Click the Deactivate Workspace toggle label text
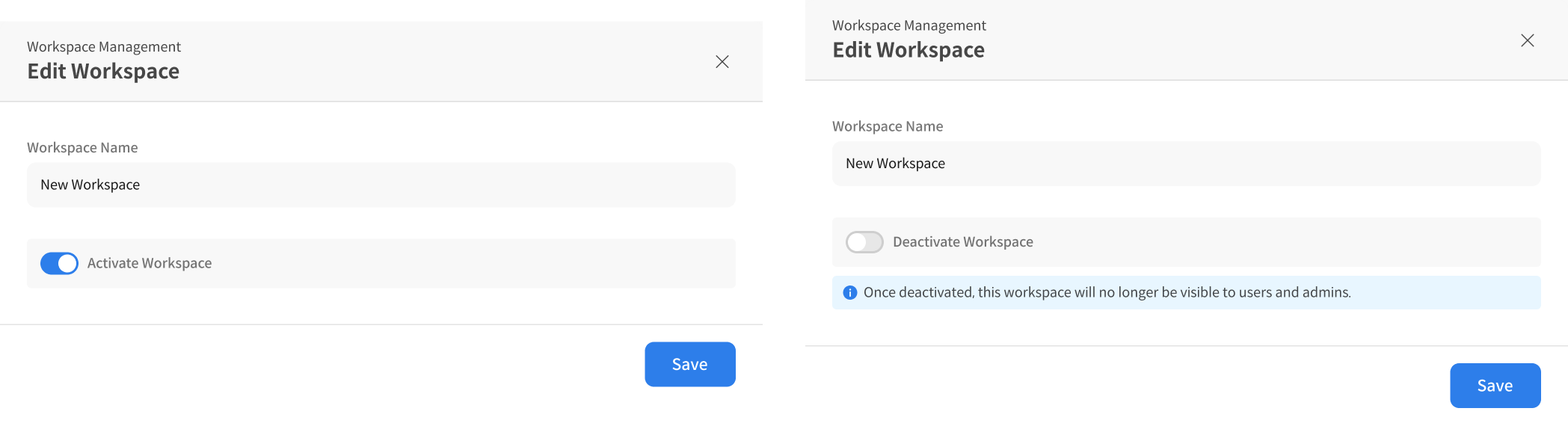 (x=962, y=242)
